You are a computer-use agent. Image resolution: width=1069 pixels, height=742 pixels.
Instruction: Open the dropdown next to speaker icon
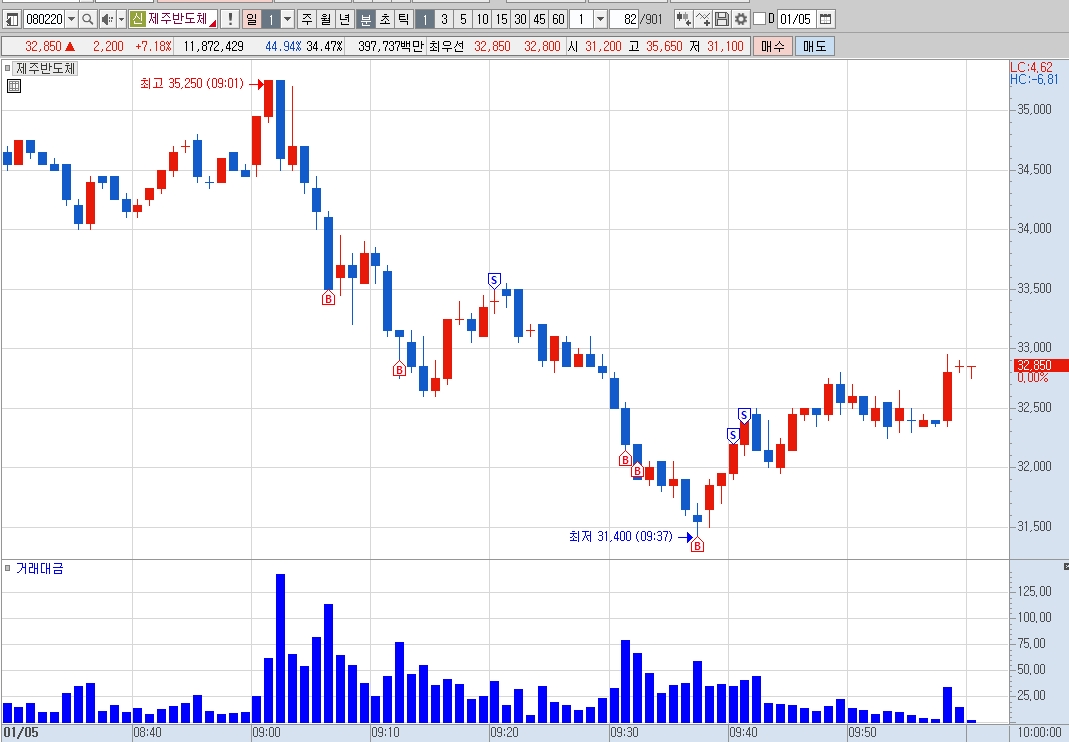click(x=121, y=19)
